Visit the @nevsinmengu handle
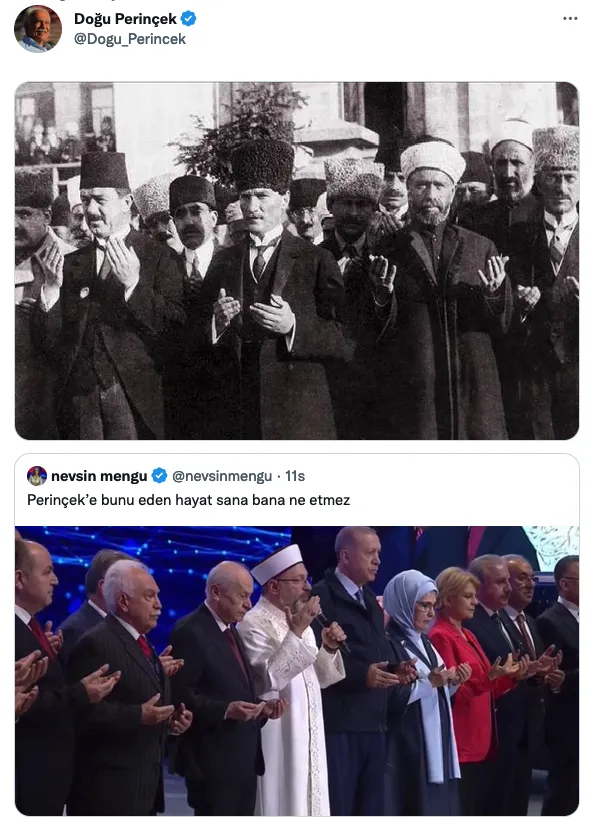This screenshot has height=824, width=593. [x=222, y=476]
